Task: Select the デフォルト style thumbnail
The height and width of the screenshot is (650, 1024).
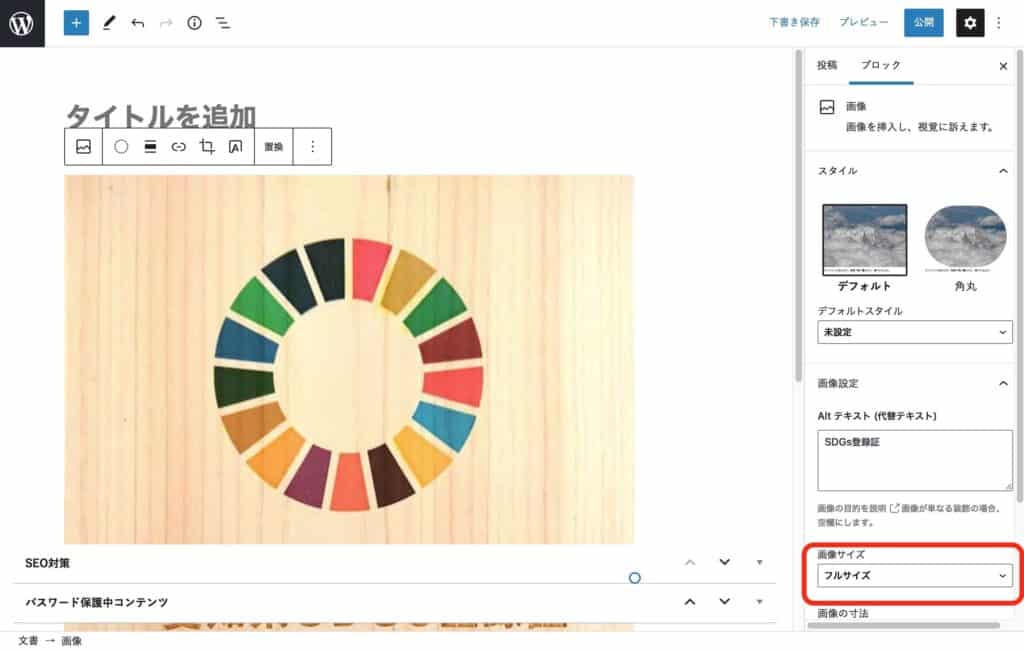Action: pos(864,239)
